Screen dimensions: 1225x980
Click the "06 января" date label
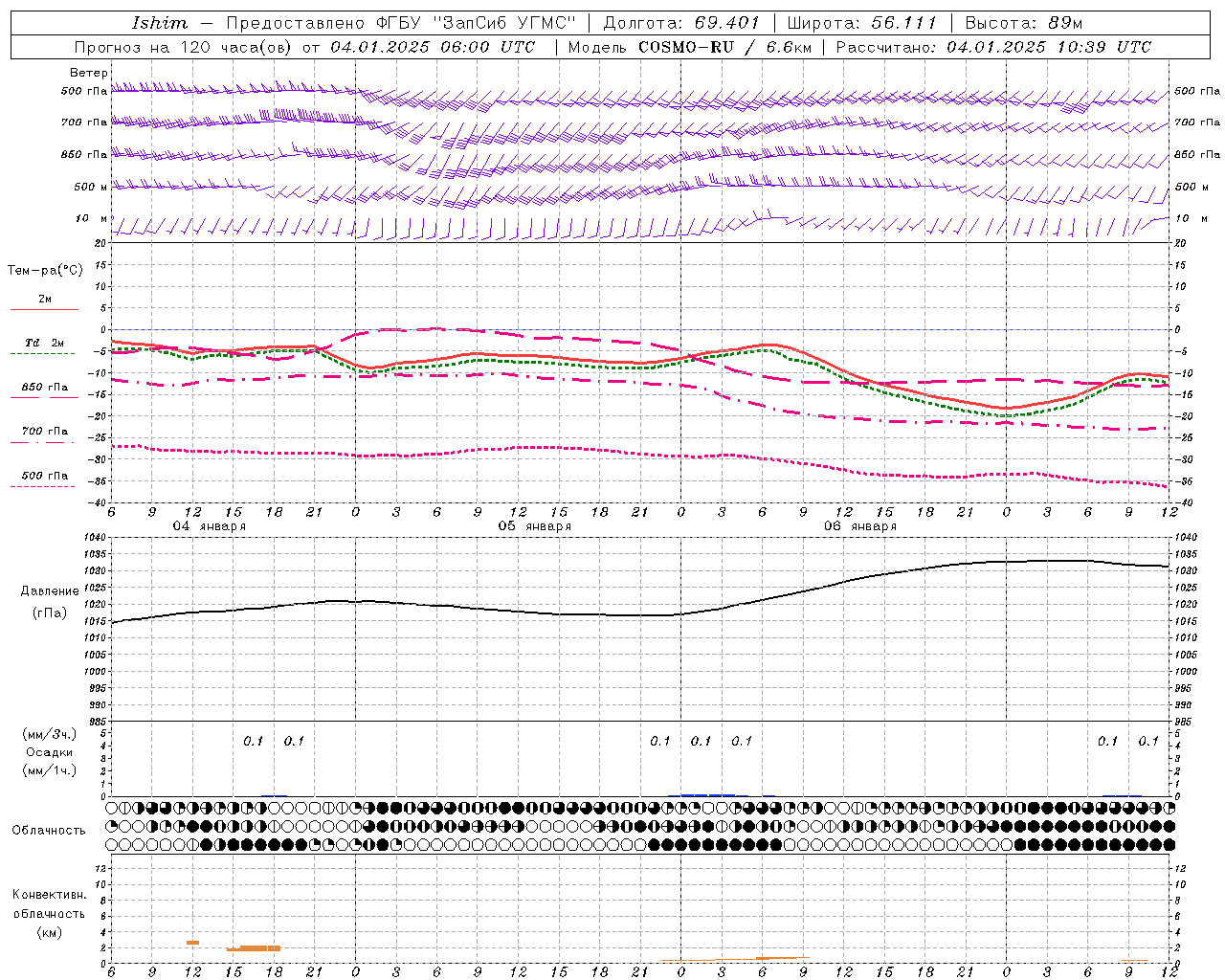click(859, 526)
